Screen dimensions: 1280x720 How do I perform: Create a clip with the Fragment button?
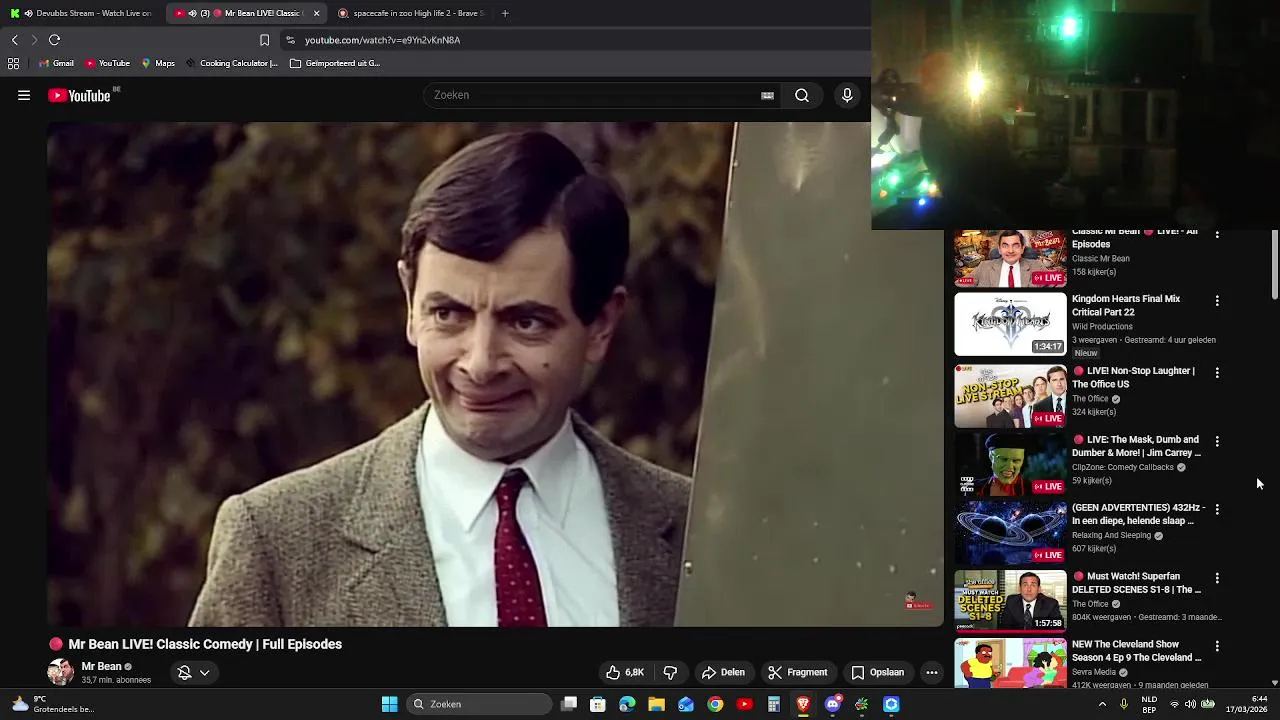[798, 672]
